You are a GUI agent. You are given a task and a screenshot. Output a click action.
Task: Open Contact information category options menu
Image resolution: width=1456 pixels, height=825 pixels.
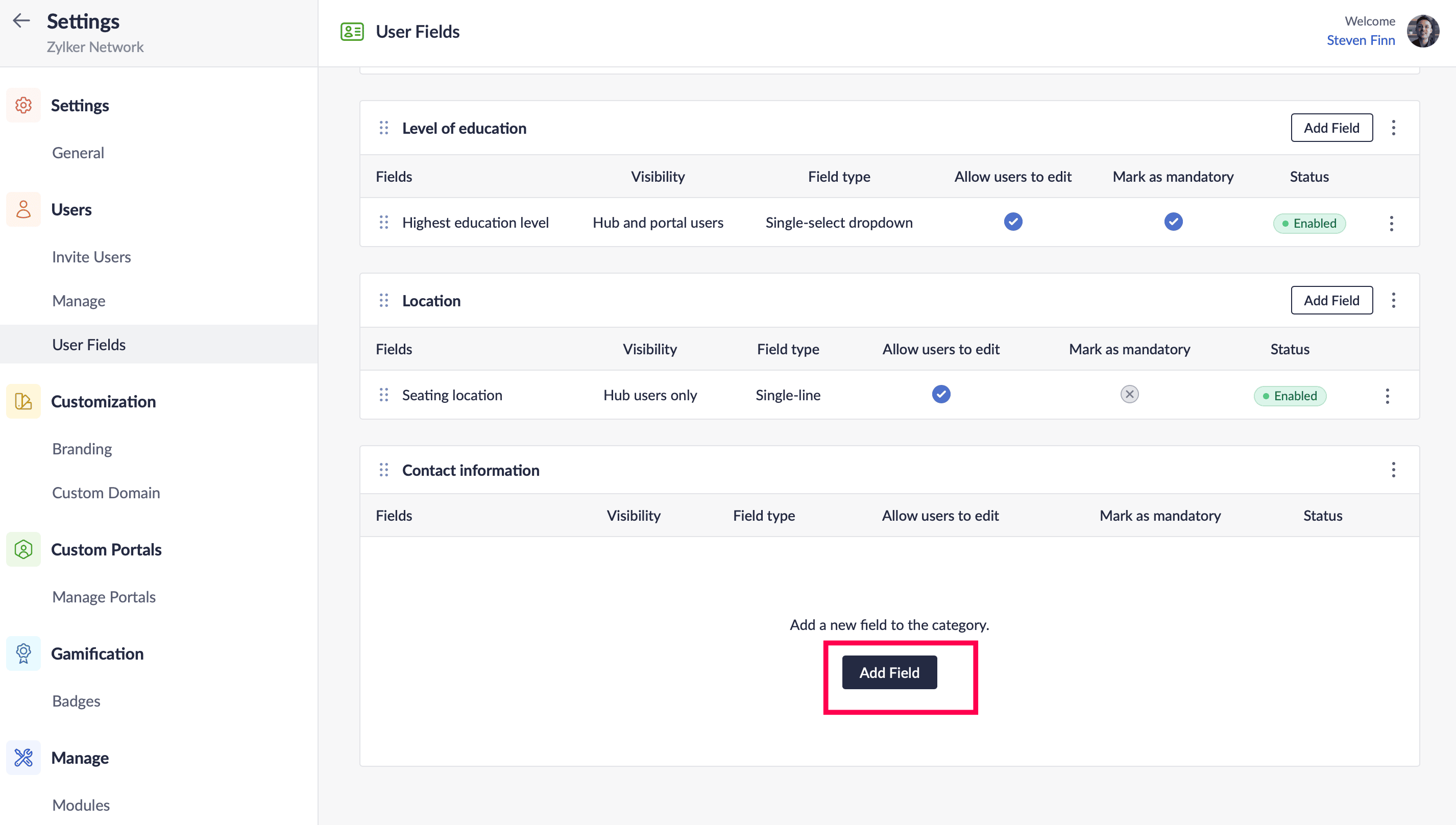click(1393, 470)
